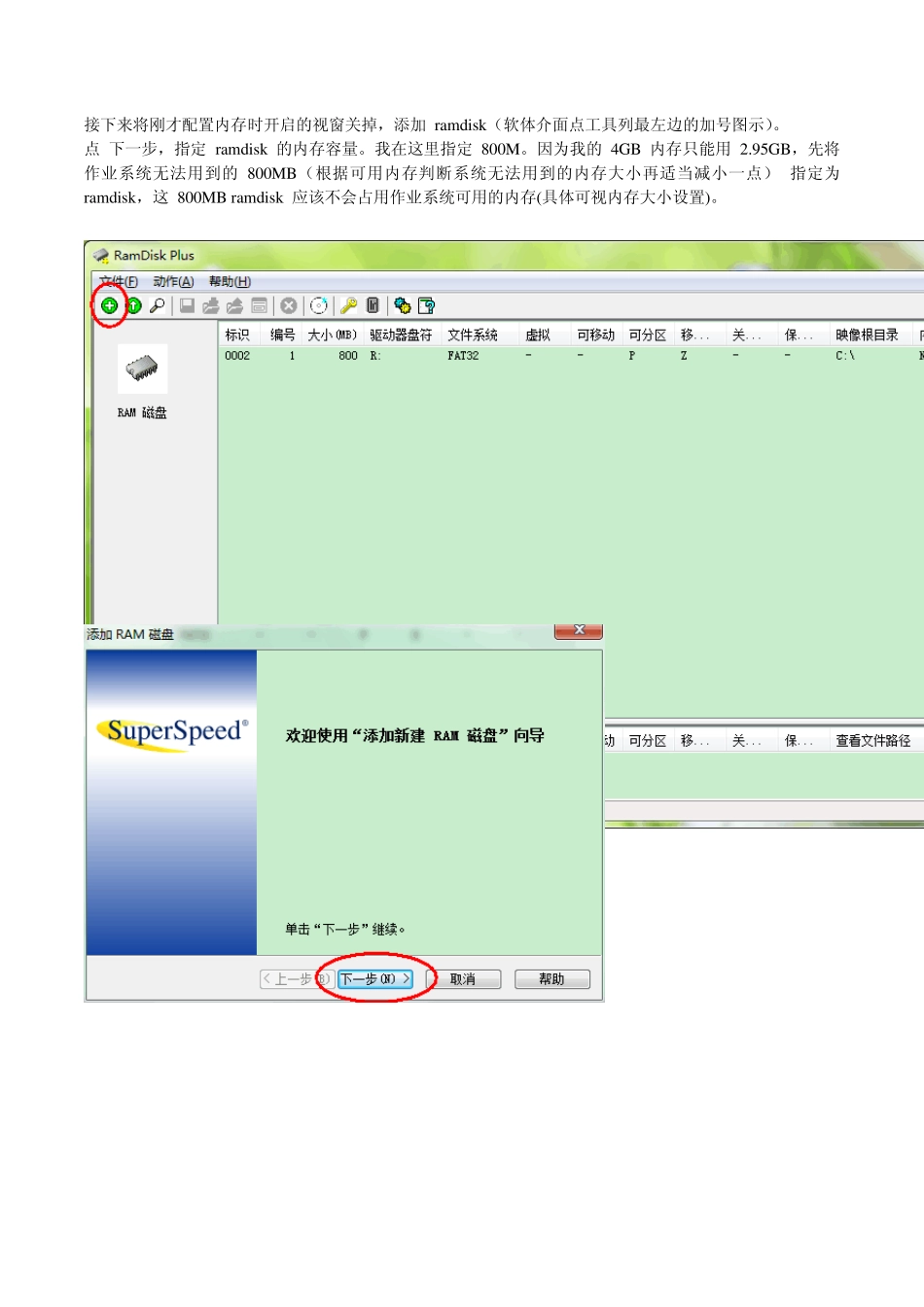Click the C:\ image root cell
This screenshot has width=924, height=1307.
click(845, 356)
